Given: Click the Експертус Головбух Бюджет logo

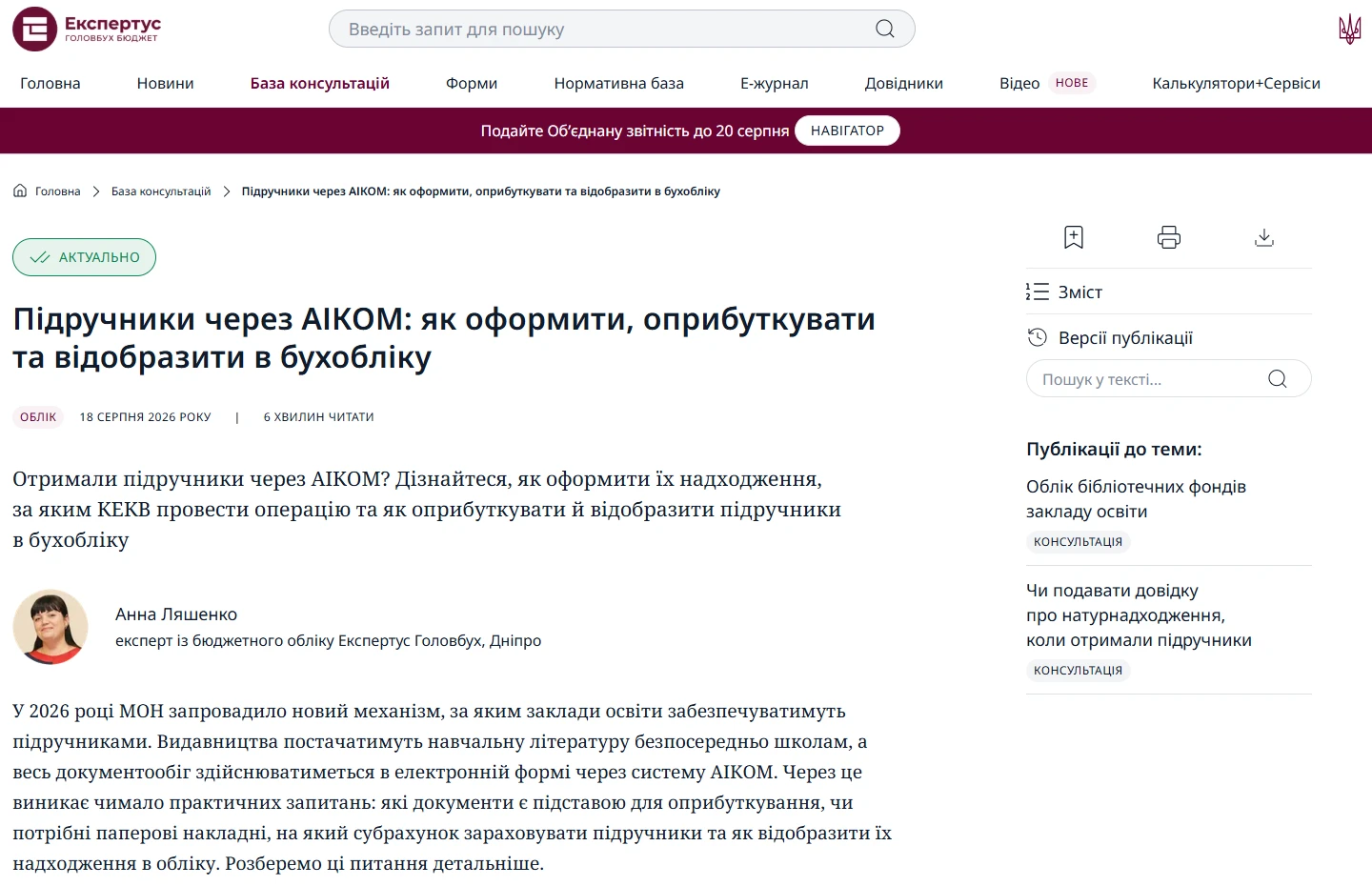Looking at the screenshot, I should (x=87, y=29).
